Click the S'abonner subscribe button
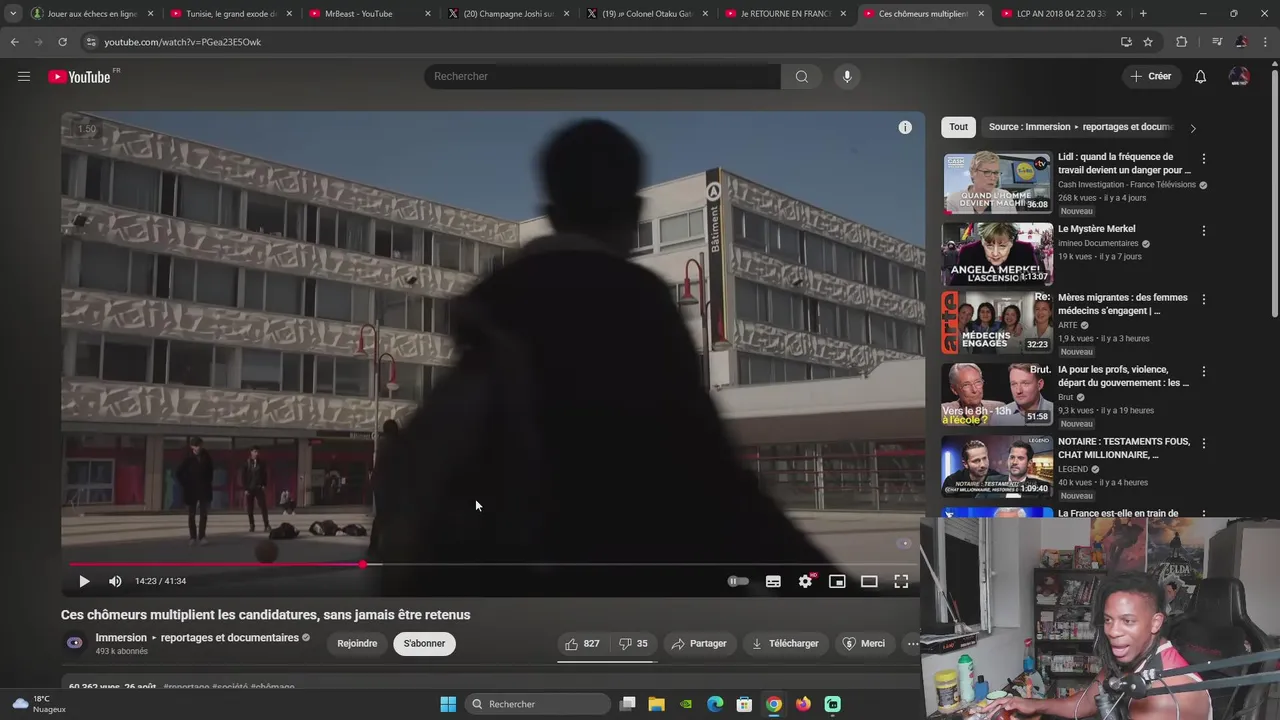The height and width of the screenshot is (720, 1280). point(424,644)
